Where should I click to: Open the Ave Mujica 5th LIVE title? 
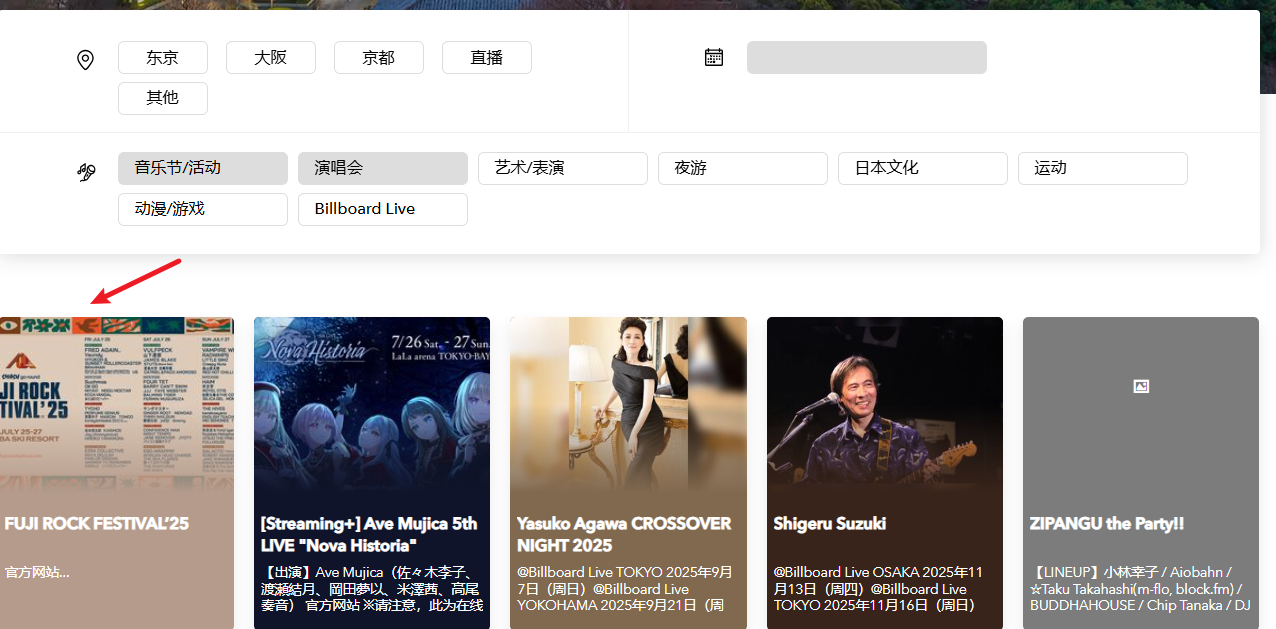[x=369, y=535]
